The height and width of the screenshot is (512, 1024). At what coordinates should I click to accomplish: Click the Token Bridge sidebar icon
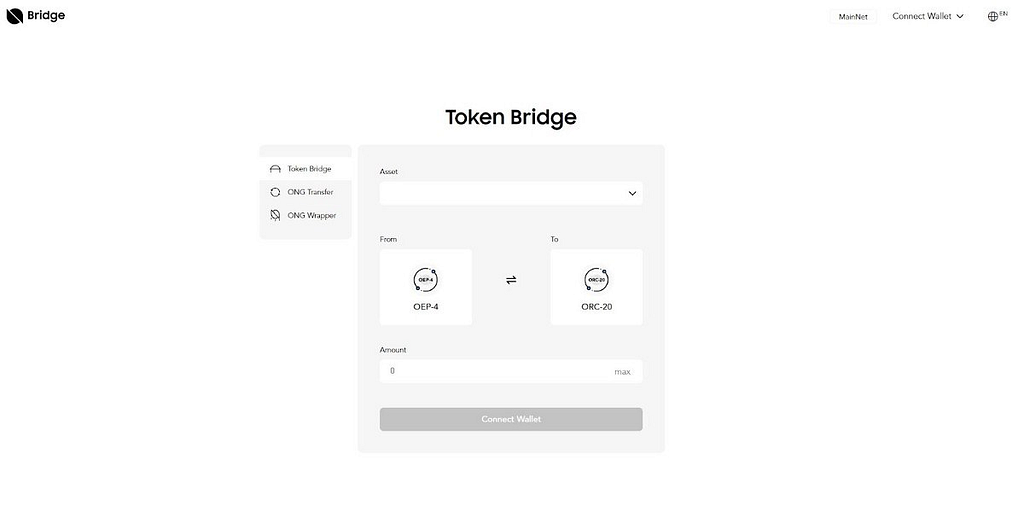(275, 169)
